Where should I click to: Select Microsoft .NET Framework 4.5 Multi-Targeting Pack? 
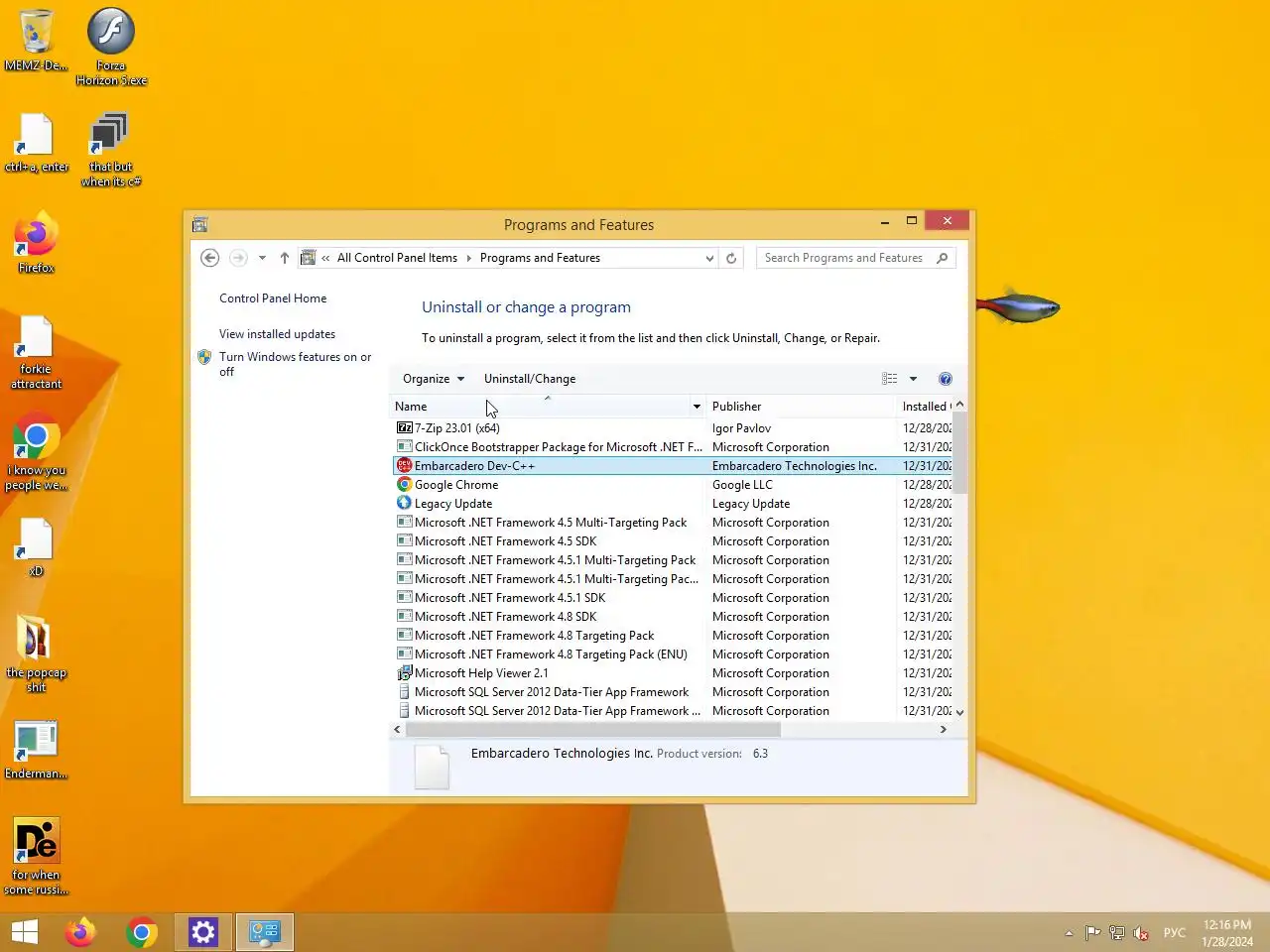click(672, 523)
